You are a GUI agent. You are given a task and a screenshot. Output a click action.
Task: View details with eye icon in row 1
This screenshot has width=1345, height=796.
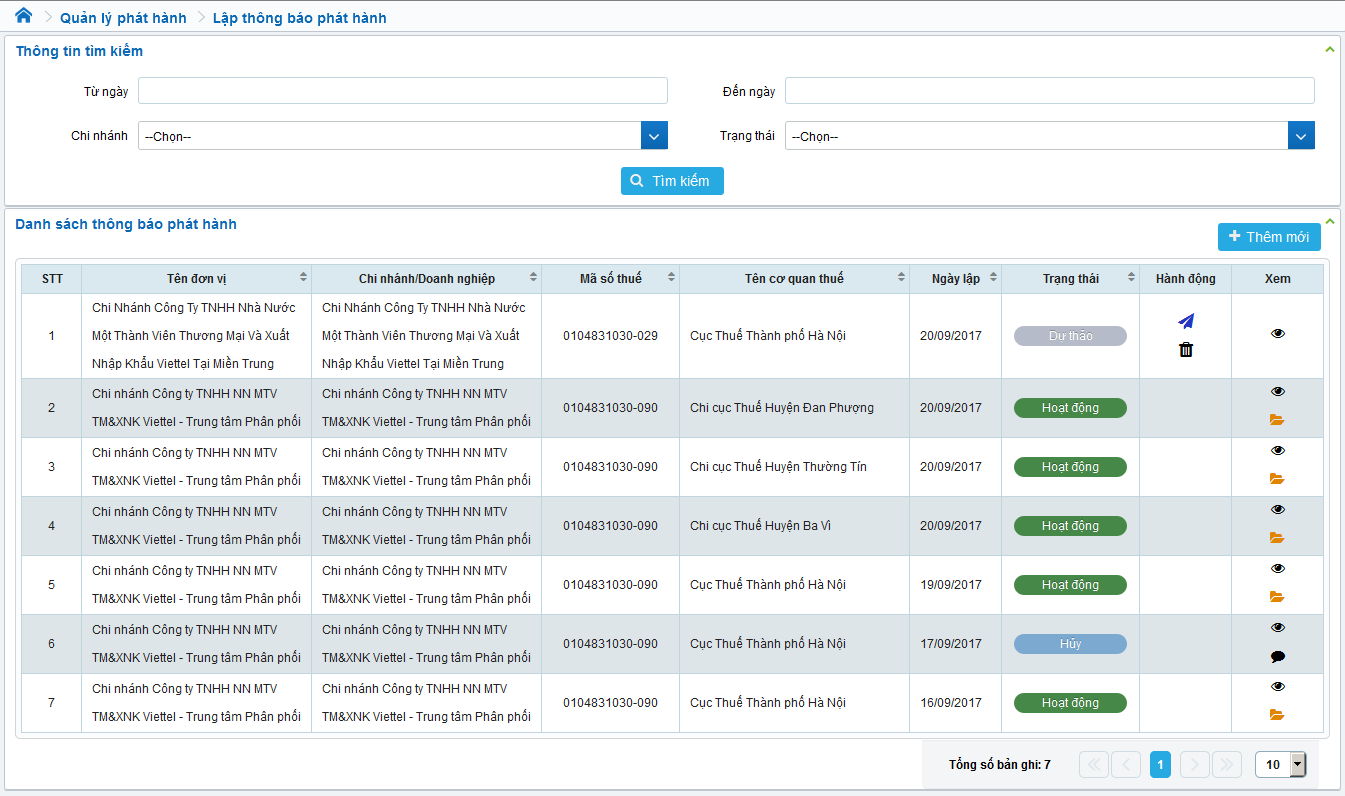click(x=1277, y=334)
